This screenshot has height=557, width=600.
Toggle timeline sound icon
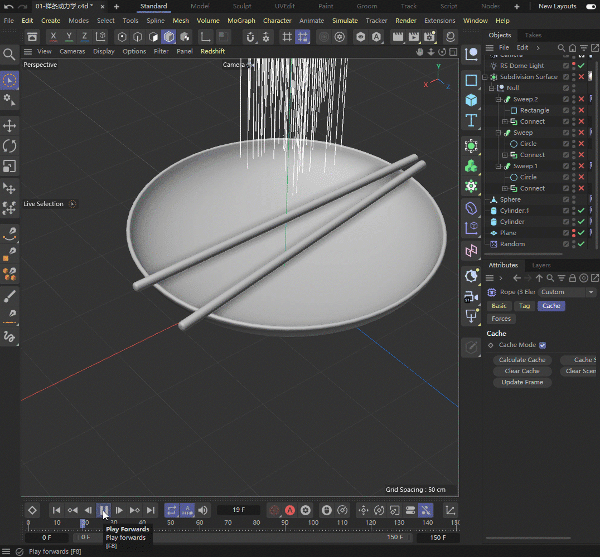(x=203, y=510)
